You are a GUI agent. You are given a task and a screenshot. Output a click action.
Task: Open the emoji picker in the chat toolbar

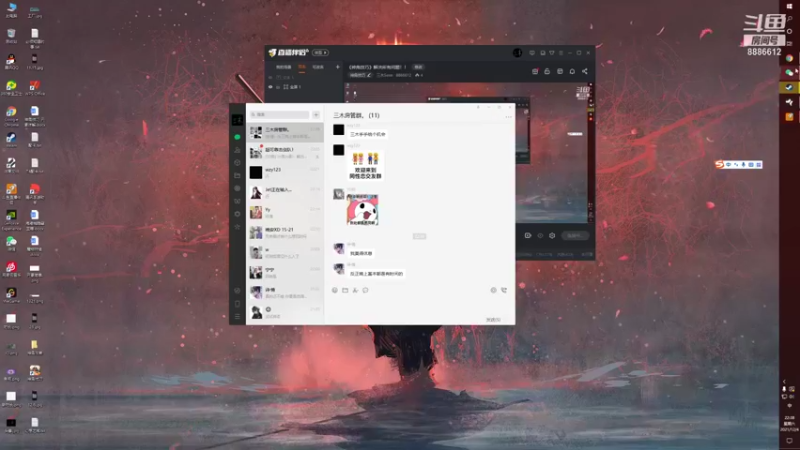click(x=335, y=290)
